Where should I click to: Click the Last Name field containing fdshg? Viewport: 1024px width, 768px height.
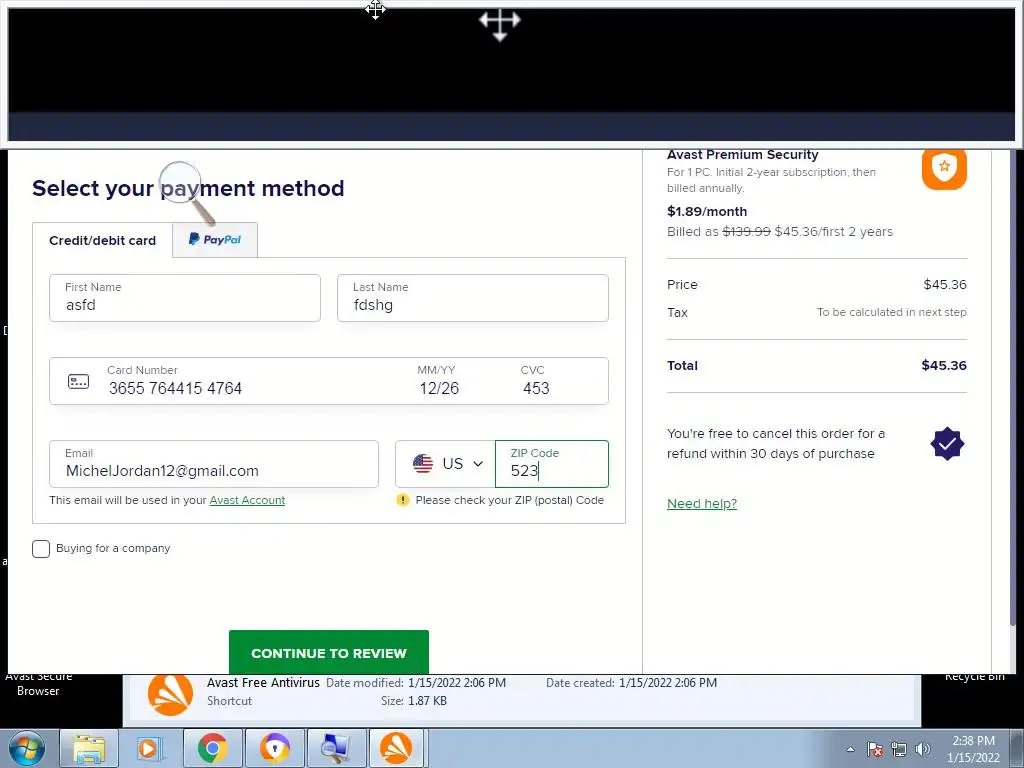473,298
